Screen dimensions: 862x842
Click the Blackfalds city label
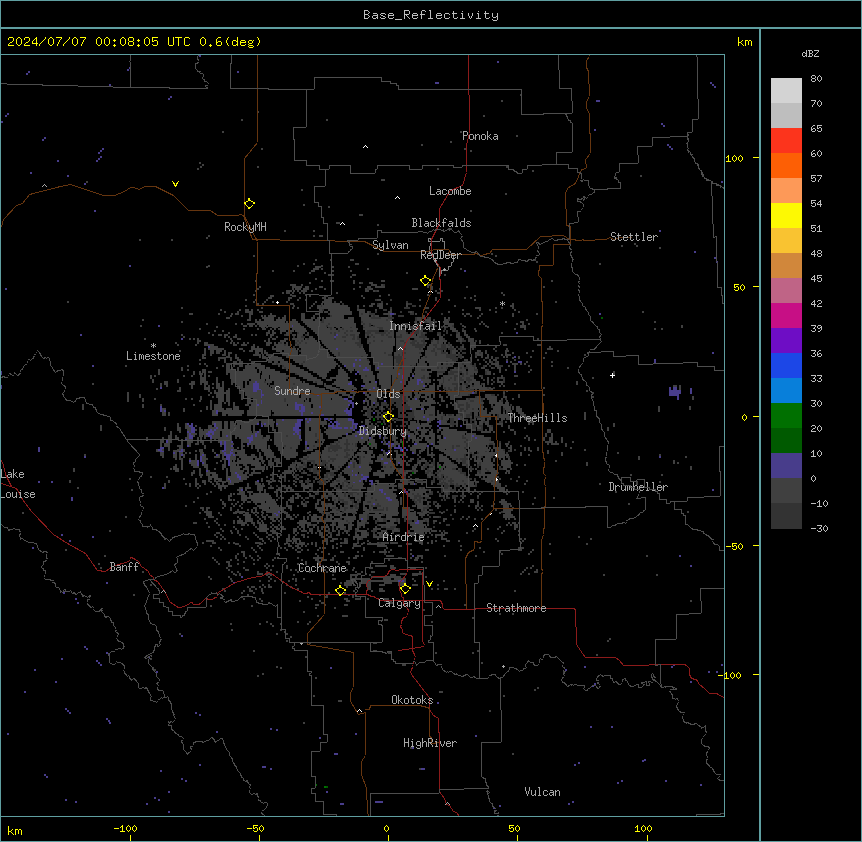point(441,223)
